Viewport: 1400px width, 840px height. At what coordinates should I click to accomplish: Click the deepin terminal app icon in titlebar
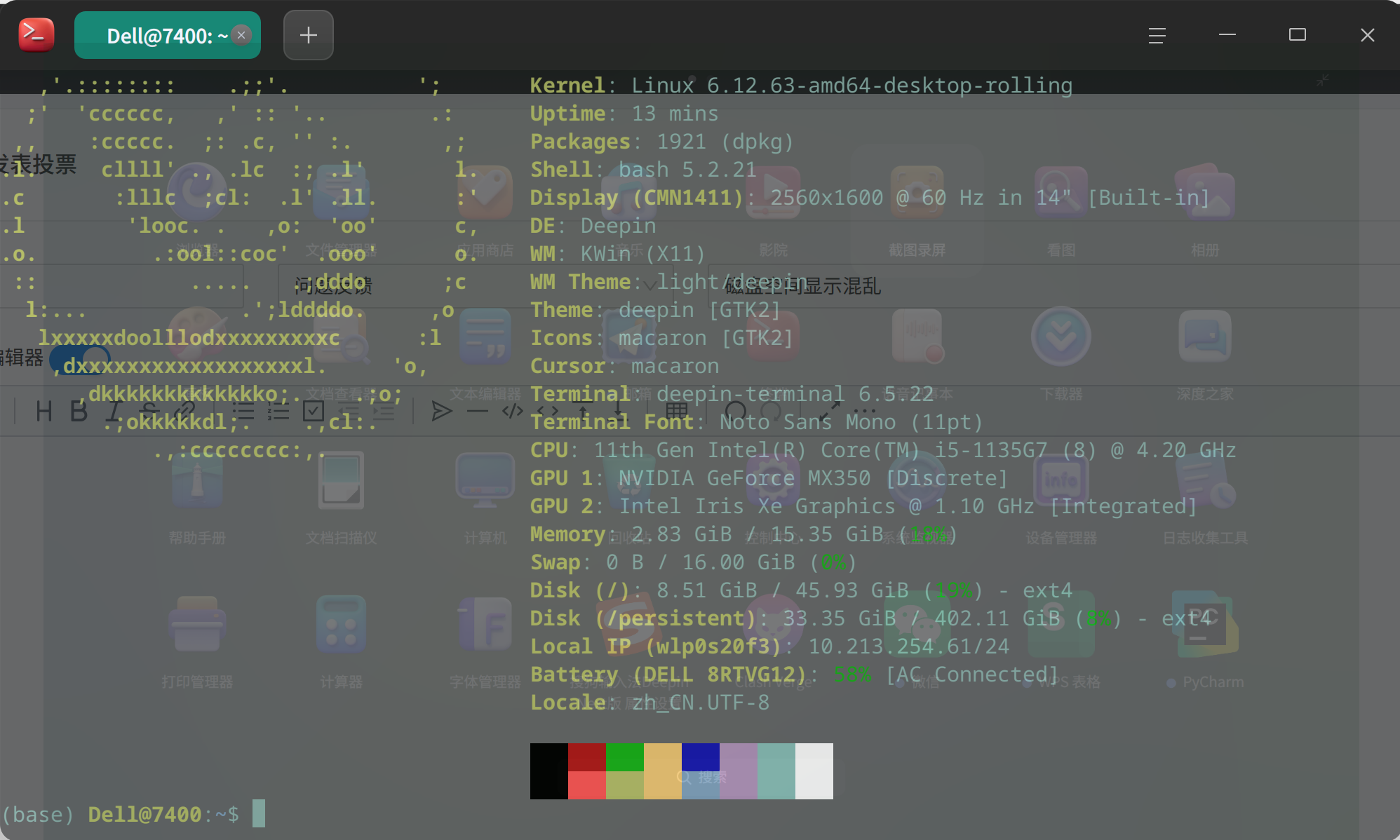(x=36, y=35)
